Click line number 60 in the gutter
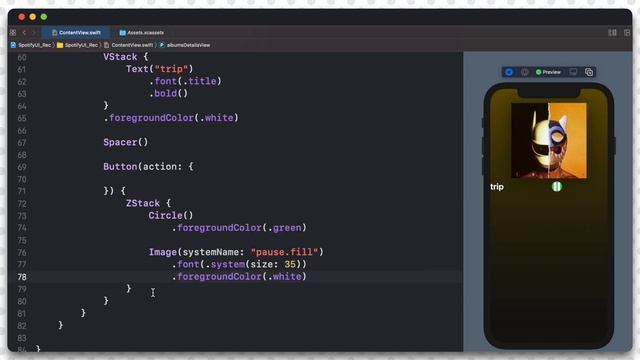Viewport: 640px width, 360px height. pos(22,57)
